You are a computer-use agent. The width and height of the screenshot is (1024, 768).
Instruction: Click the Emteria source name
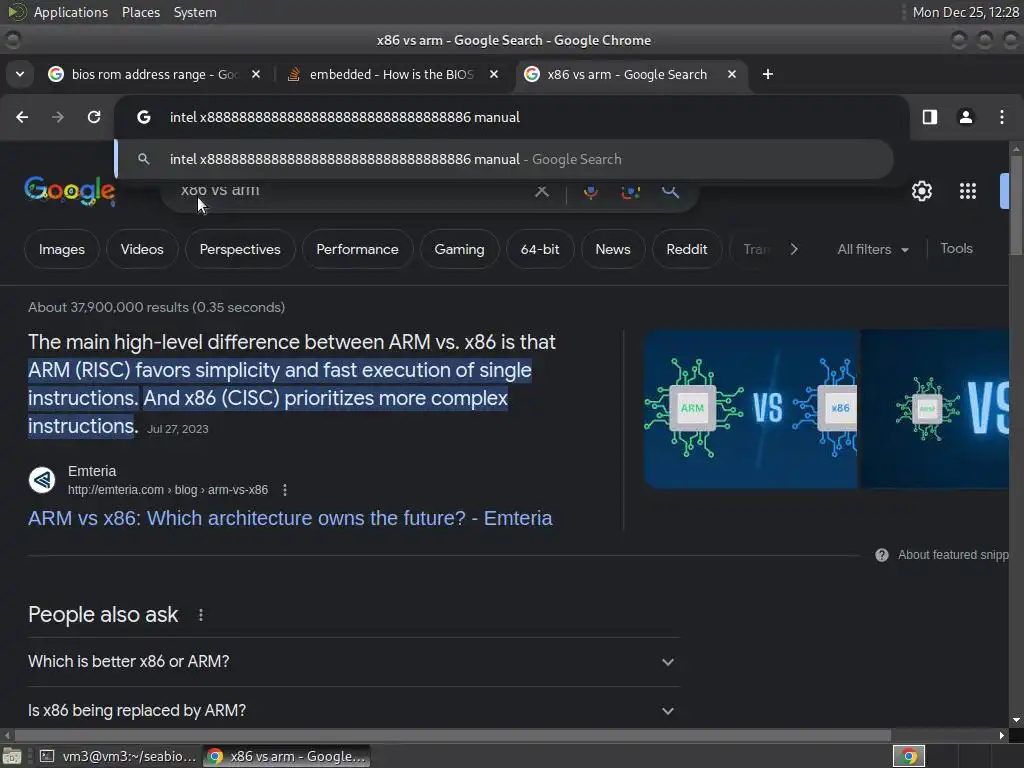(x=92, y=471)
